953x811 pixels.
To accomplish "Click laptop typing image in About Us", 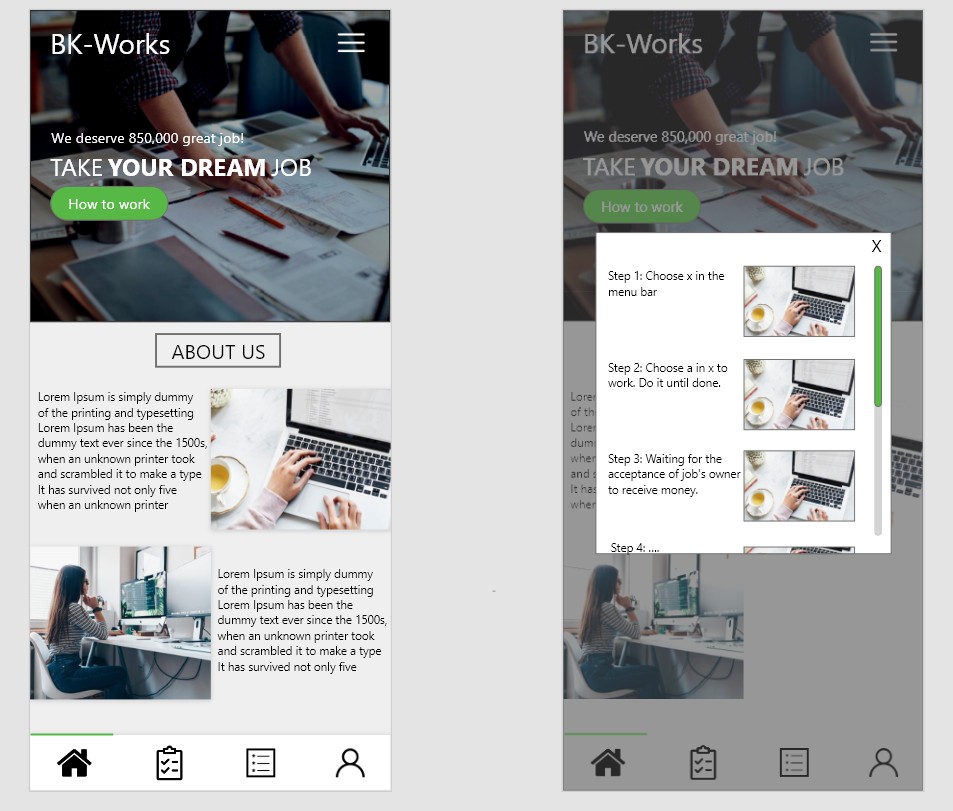I will pos(301,459).
